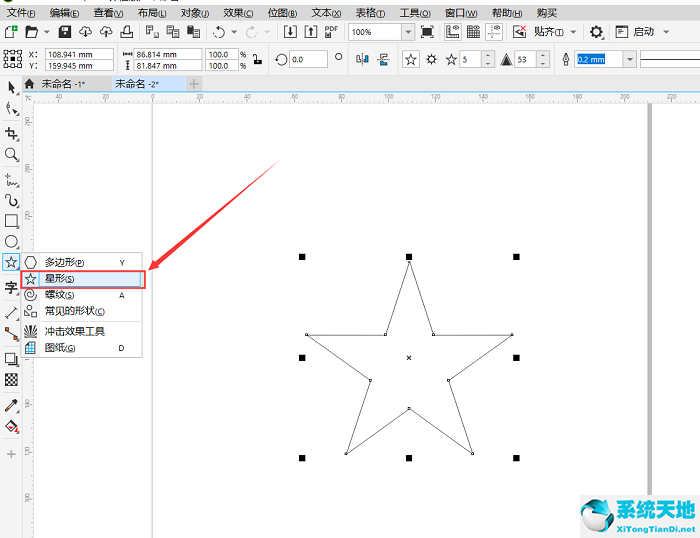Screen dimensions: 700x538
Task: Select the Text tool (字)
Action: (11, 288)
